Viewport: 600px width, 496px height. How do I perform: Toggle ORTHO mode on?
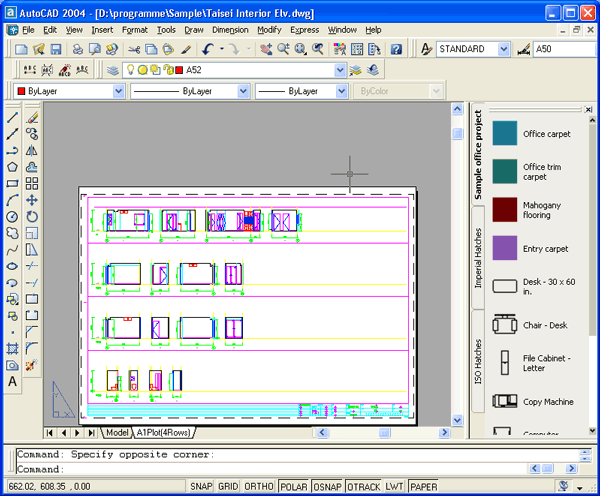pos(259,487)
